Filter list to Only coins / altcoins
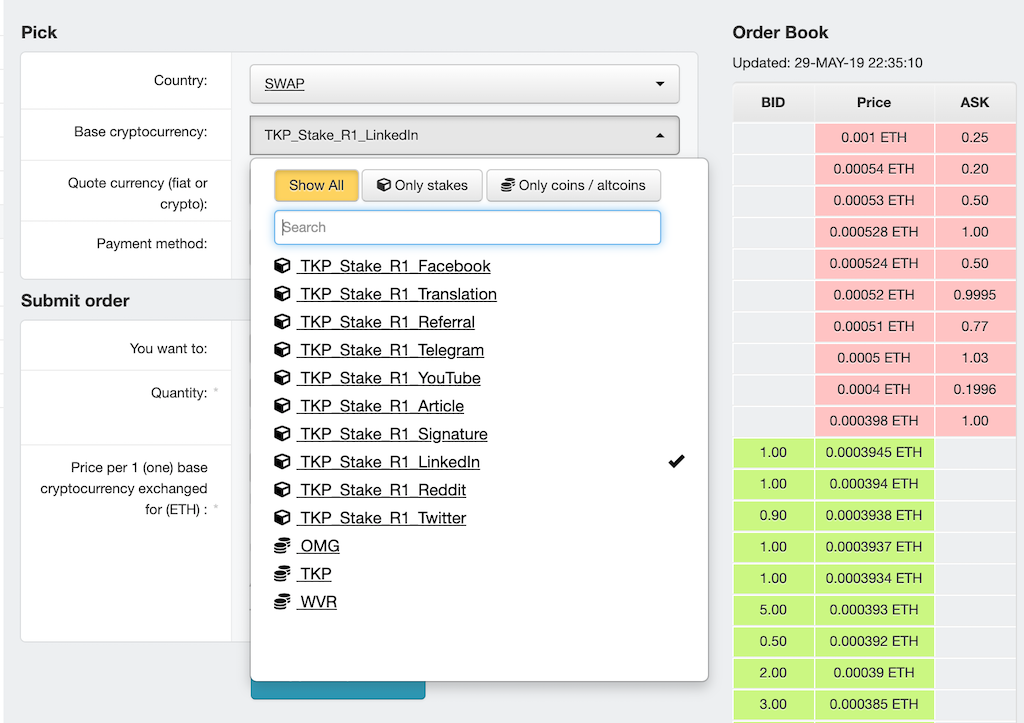The width and height of the screenshot is (1024, 723). coord(573,185)
